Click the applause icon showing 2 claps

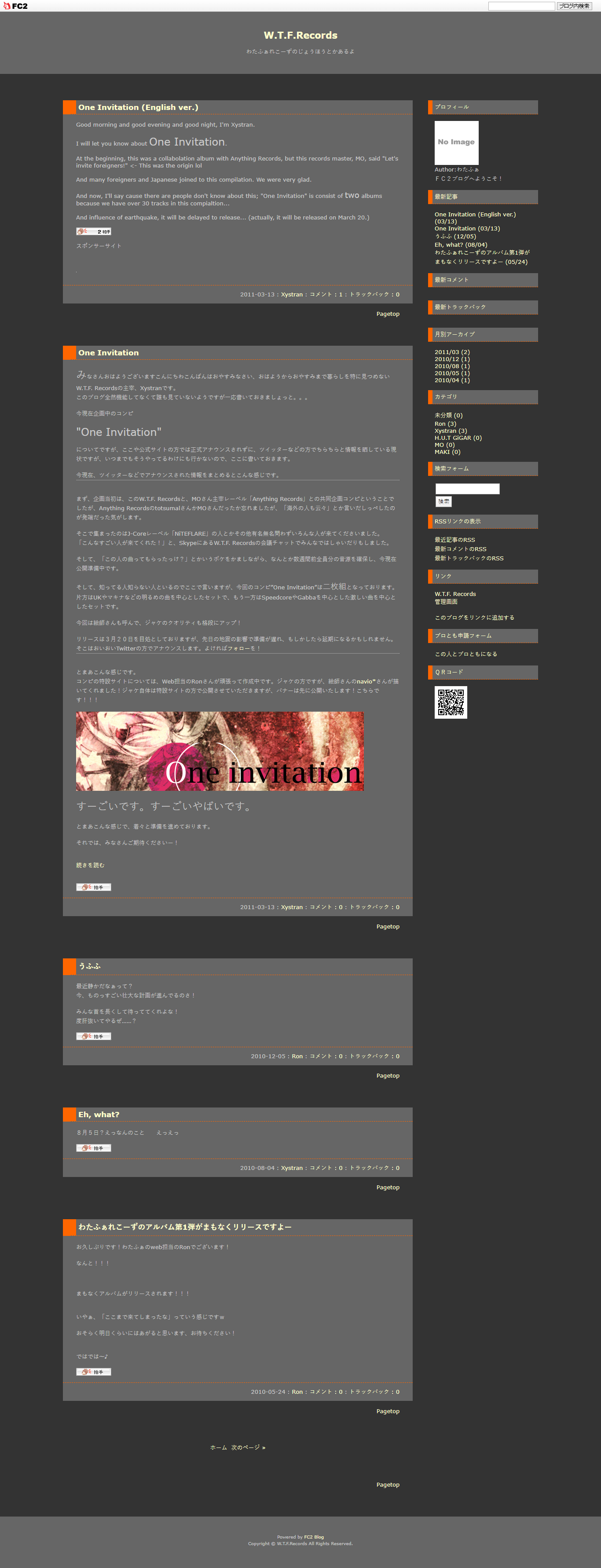click(x=93, y=231)
